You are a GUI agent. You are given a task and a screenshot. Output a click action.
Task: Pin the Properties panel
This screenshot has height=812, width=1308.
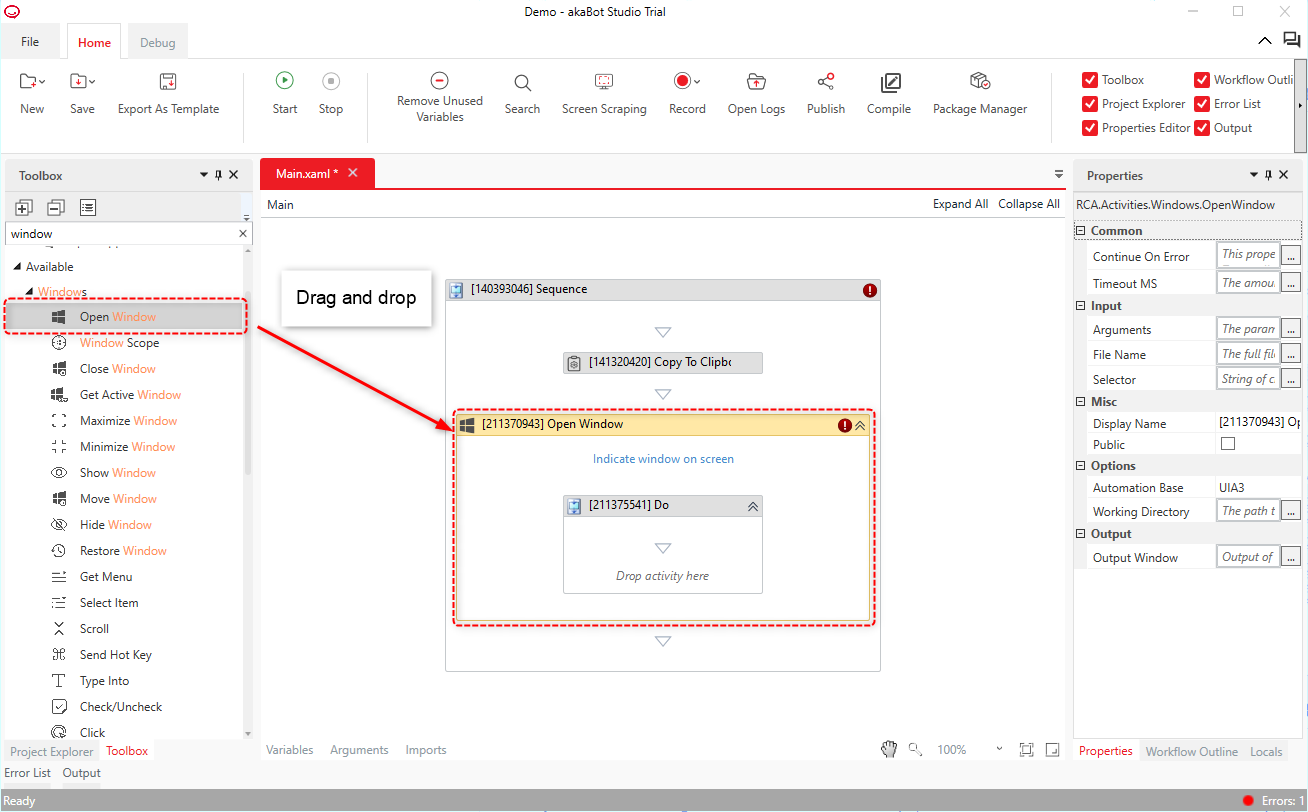pyautogui.click(x=1269, y=175)
